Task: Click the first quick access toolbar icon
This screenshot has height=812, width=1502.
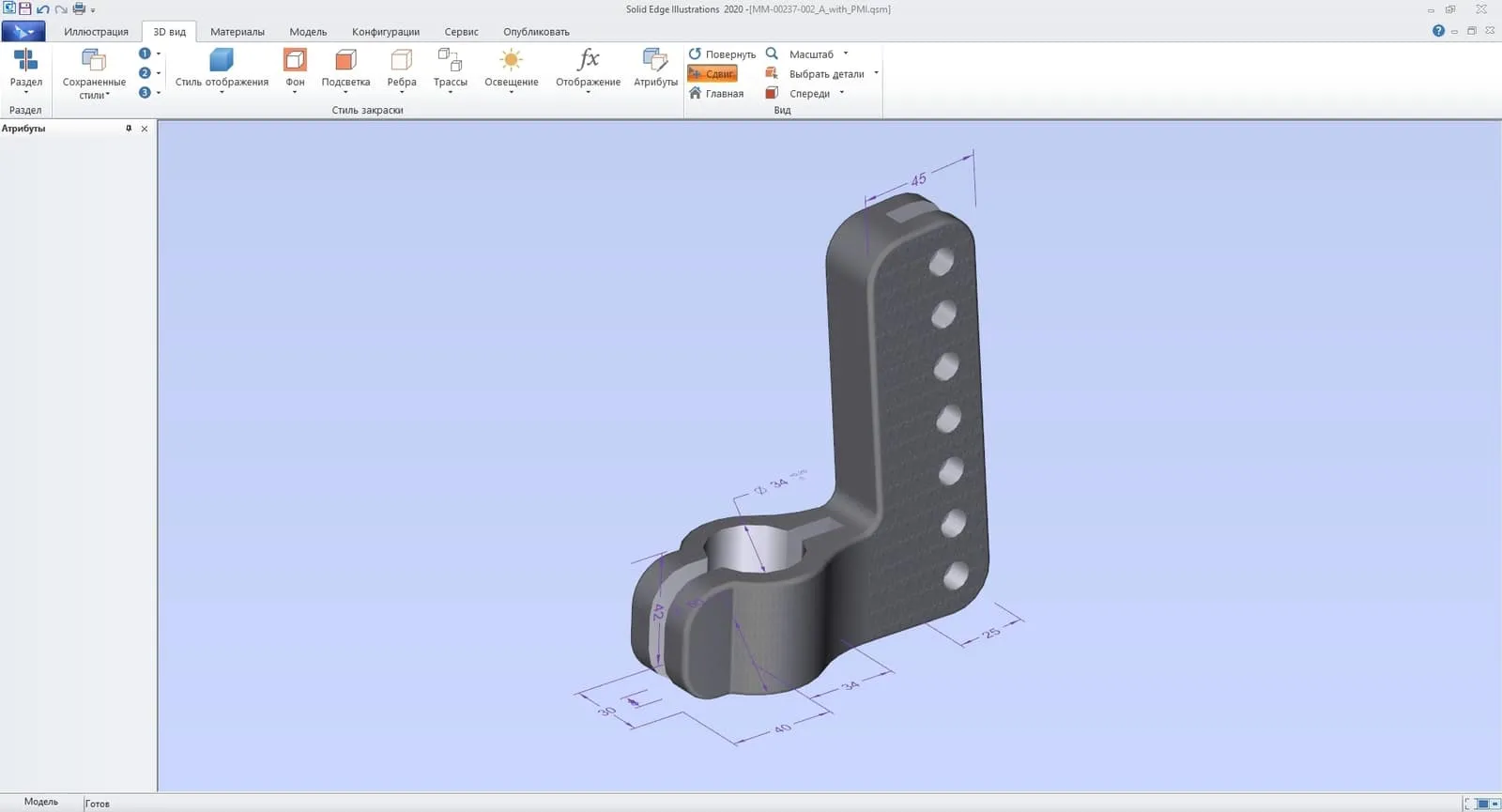Action: click(x=8, y=8)
